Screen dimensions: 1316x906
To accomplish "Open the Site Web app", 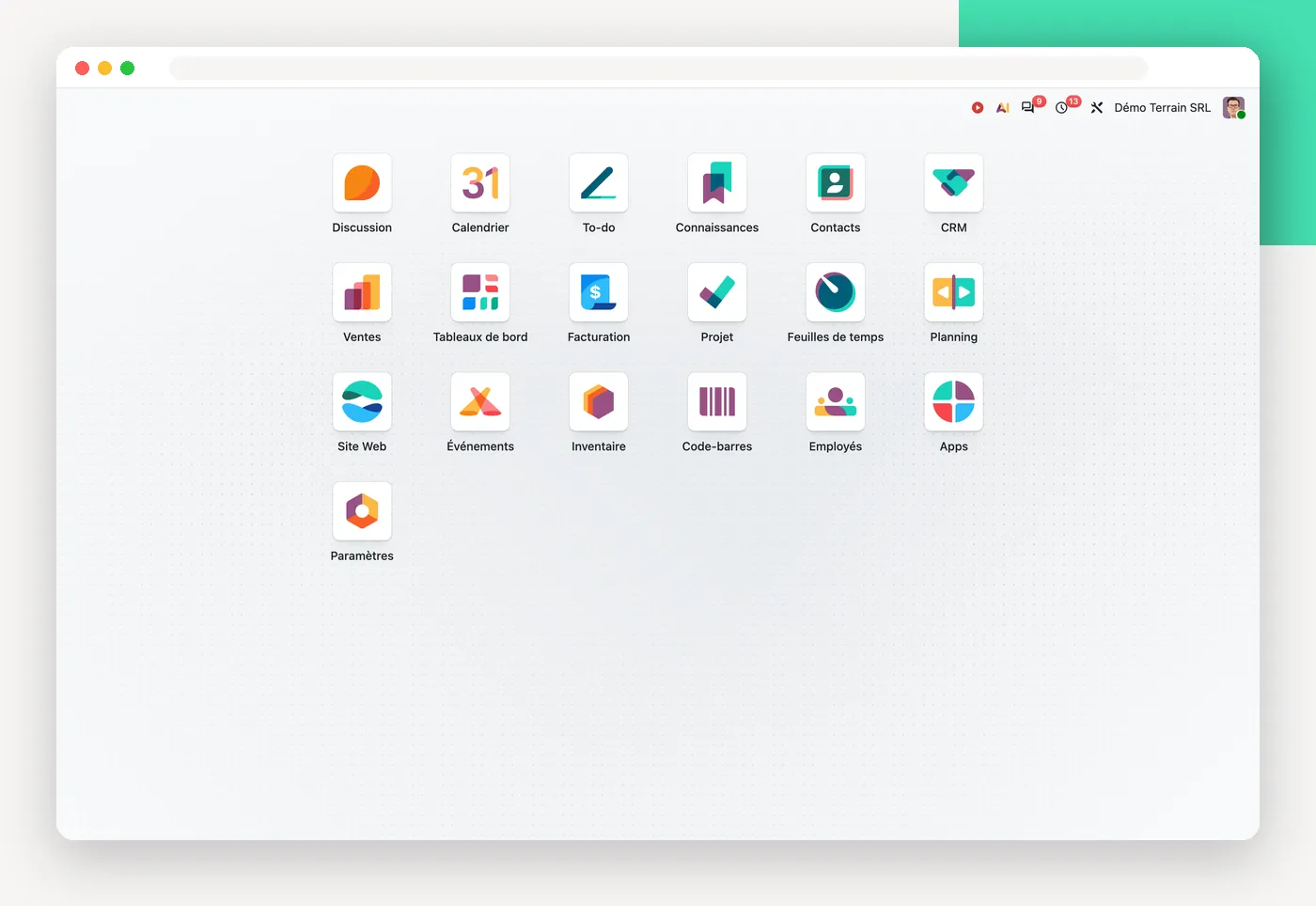I will [362, 402].
